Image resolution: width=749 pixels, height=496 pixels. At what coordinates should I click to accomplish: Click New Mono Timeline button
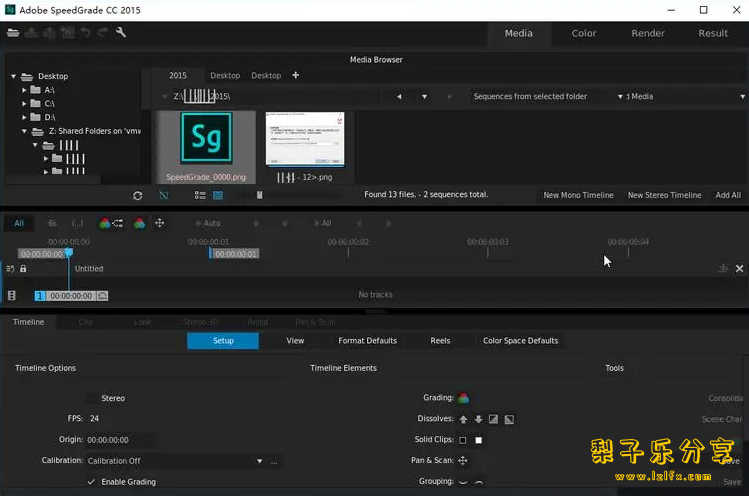tap(578, 195)
